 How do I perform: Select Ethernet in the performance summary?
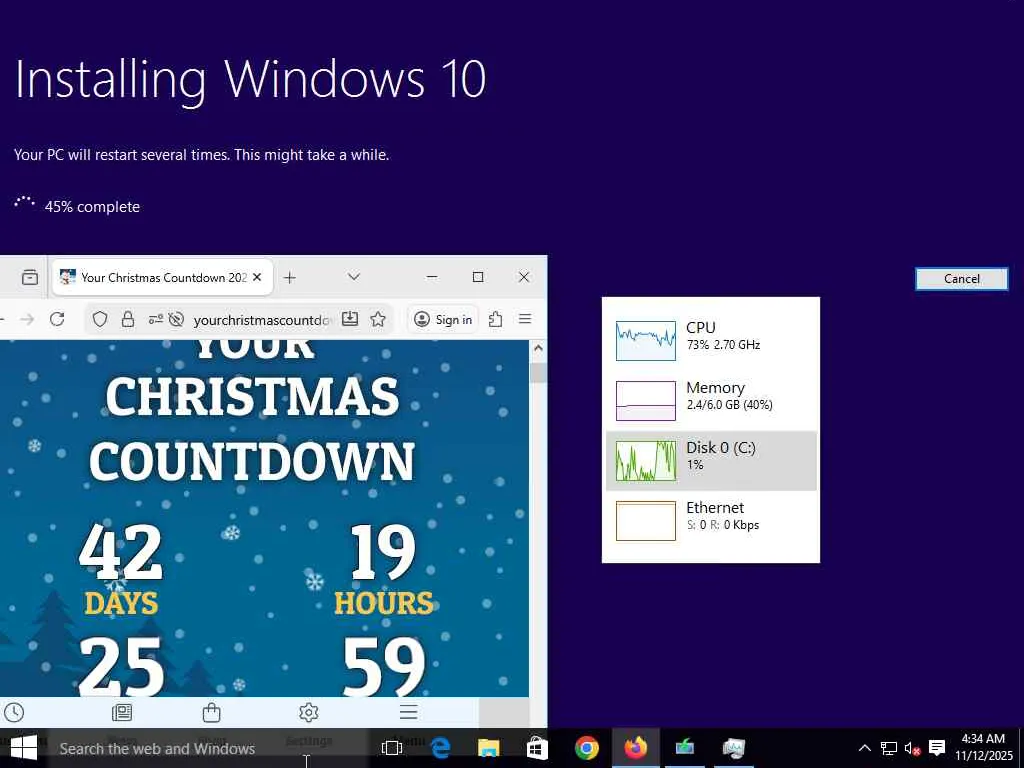[x=711, y=521]
